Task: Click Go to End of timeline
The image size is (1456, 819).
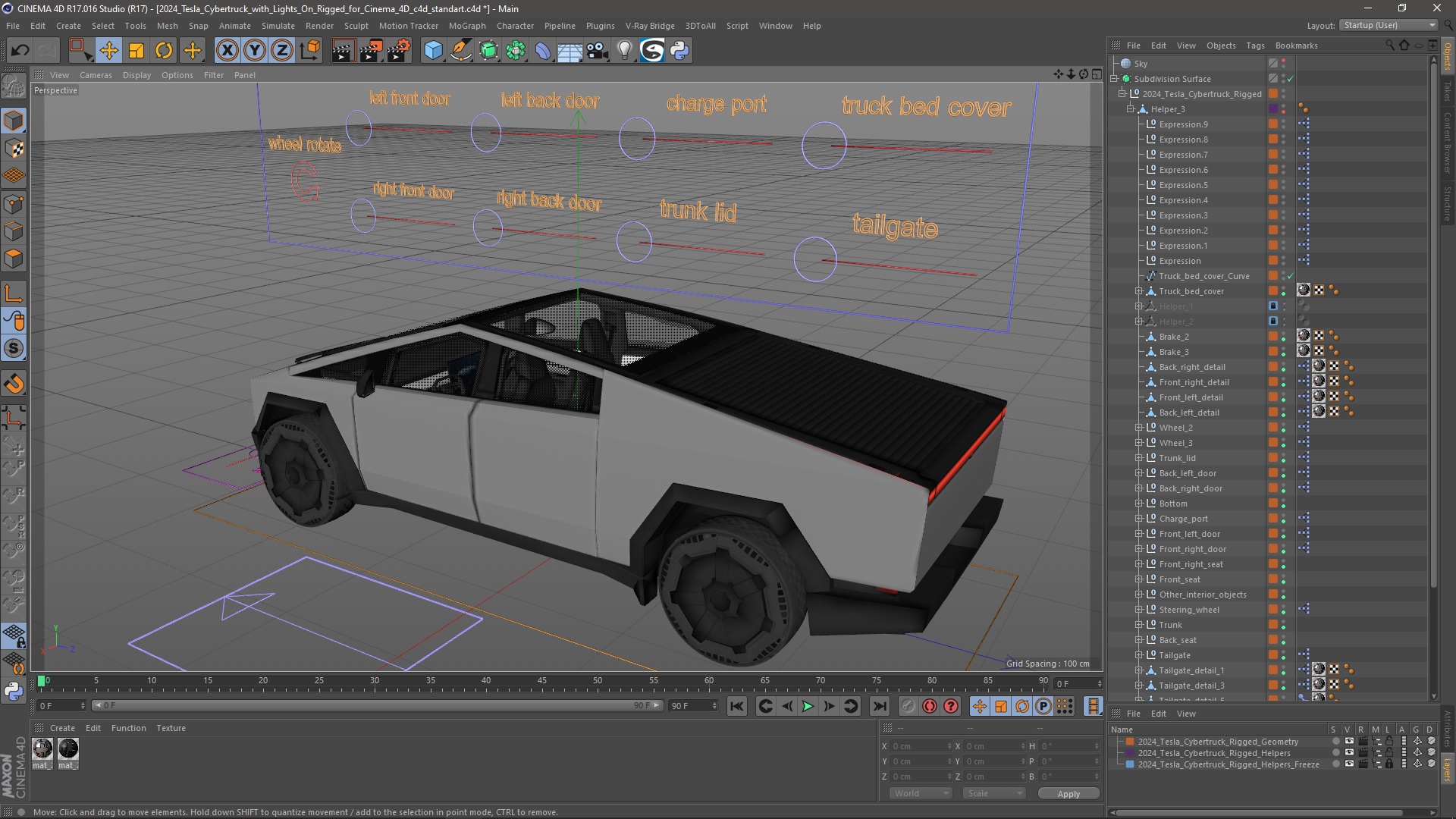Action: point(879,707)
